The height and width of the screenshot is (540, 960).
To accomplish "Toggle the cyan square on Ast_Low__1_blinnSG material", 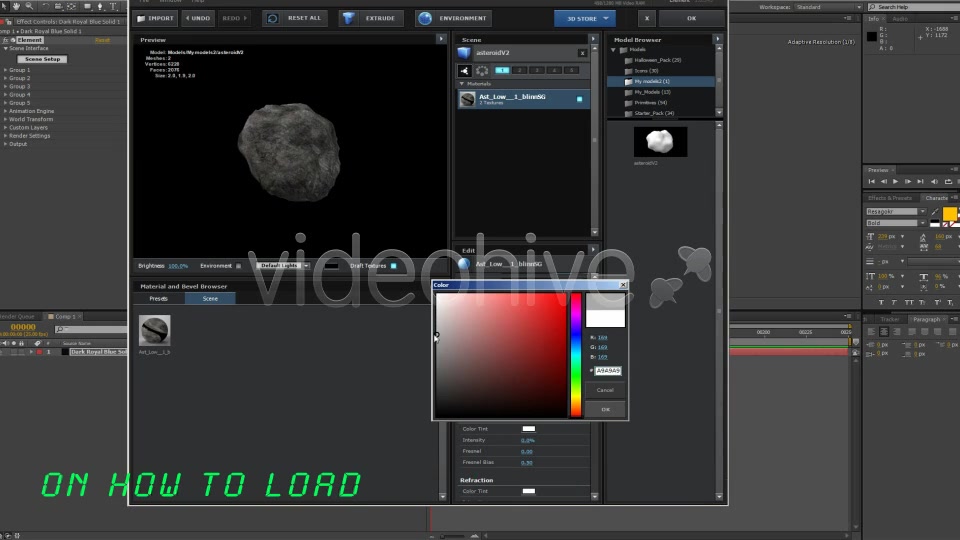I will pos(579,99).
